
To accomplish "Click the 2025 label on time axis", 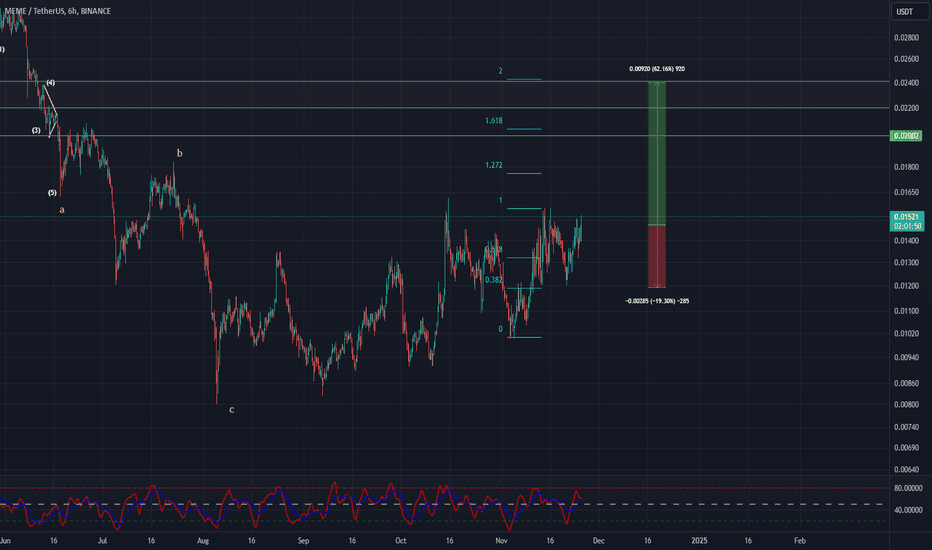I will tap(699, 541).
